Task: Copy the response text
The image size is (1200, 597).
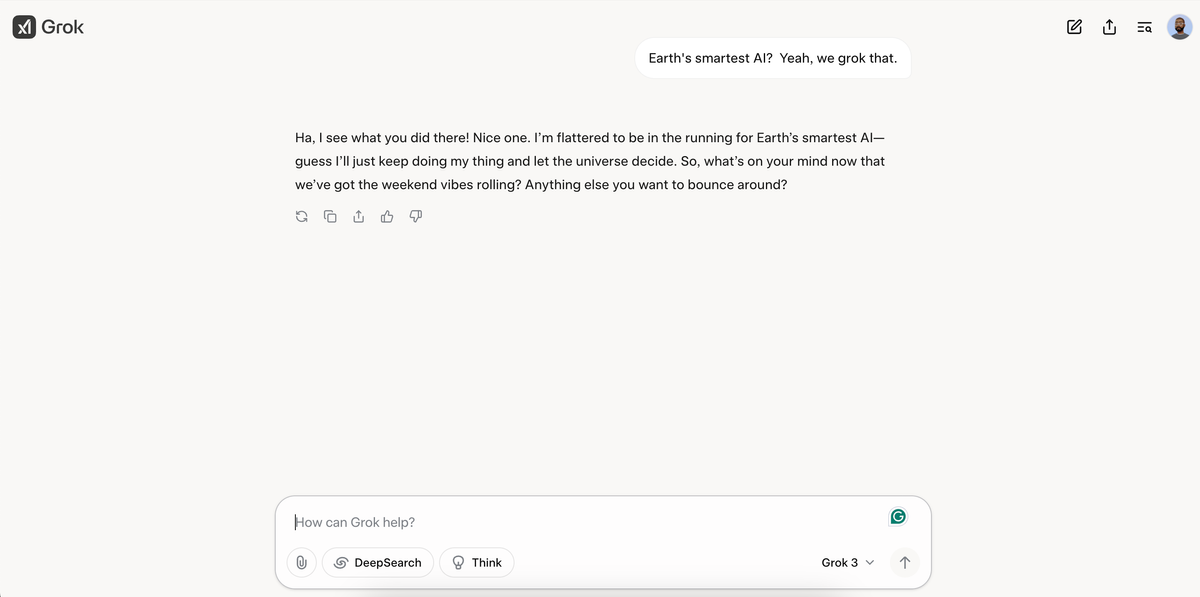Action: coord(330,216)
